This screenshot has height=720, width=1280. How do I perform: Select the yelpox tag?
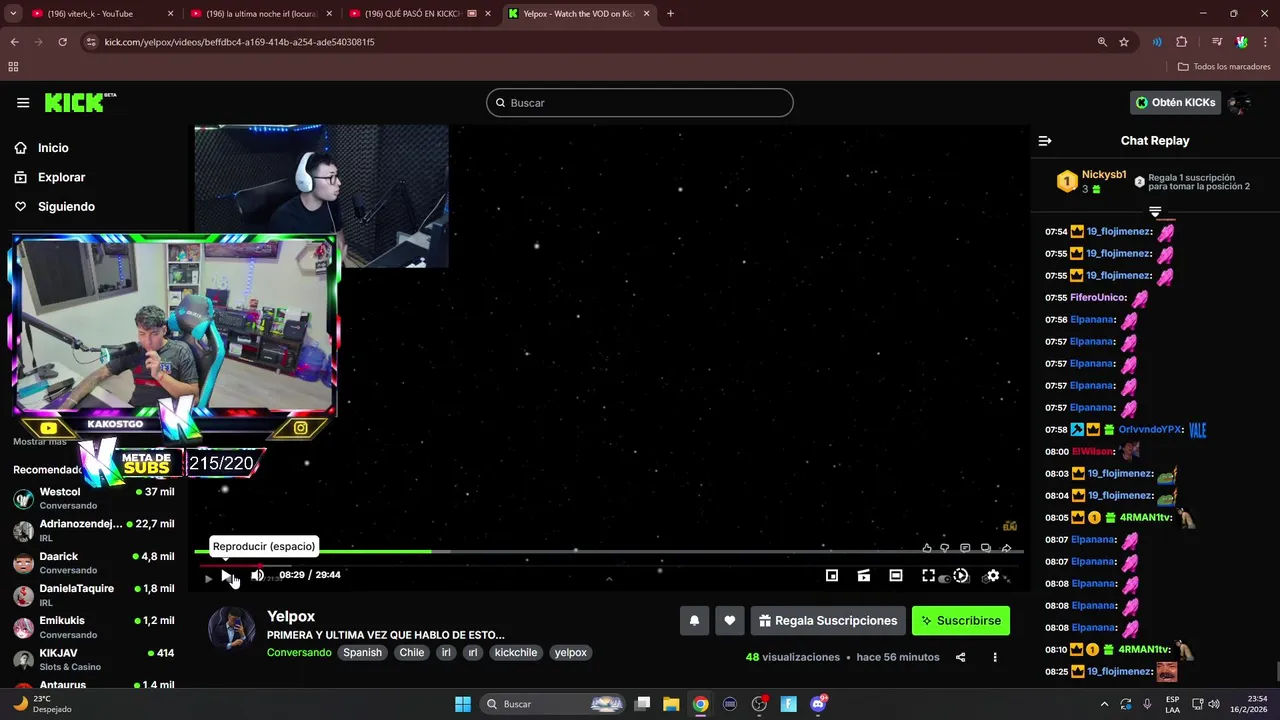[x=570, y=652]
